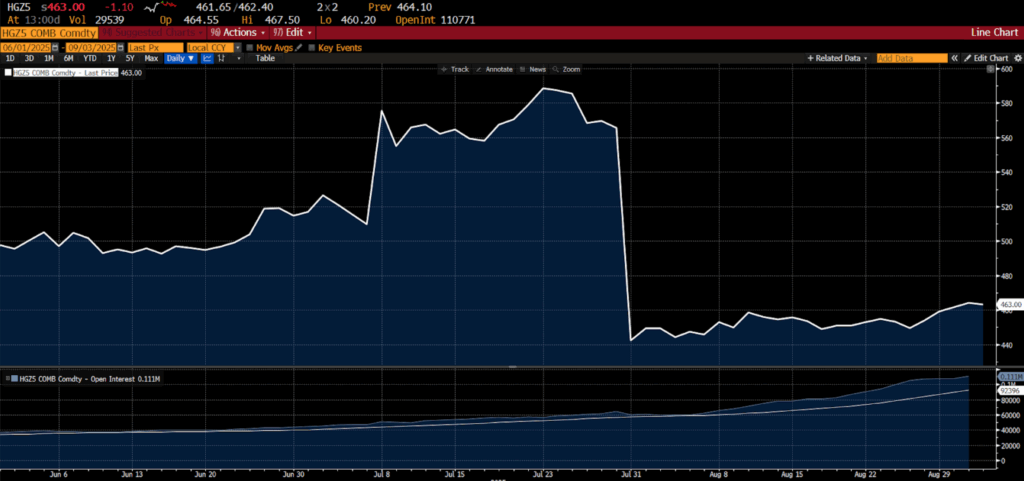1024x481 pixels.
Task: Open the Daily periodicity dropdown
Action: point(180,58)
